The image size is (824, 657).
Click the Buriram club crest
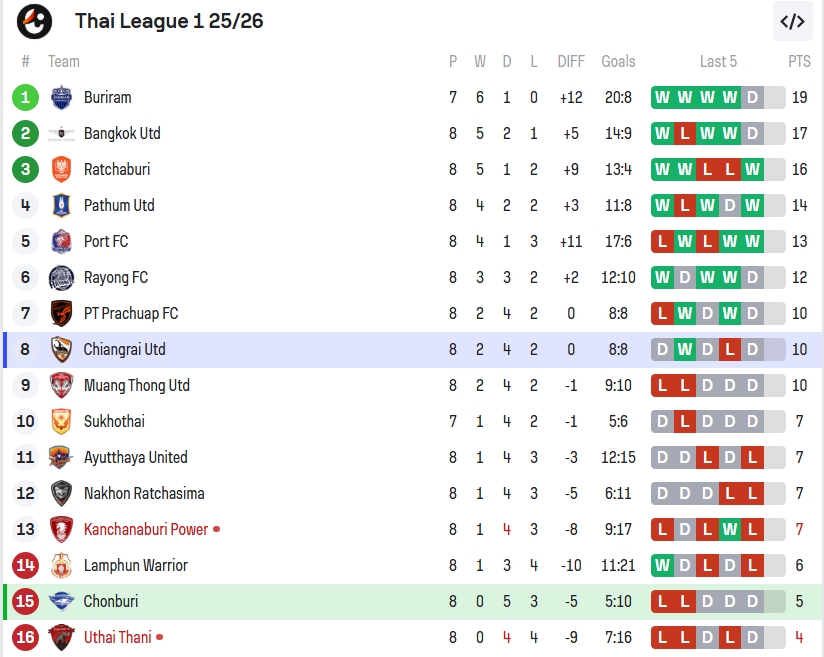pyautogui.click(x=62, y=97)
